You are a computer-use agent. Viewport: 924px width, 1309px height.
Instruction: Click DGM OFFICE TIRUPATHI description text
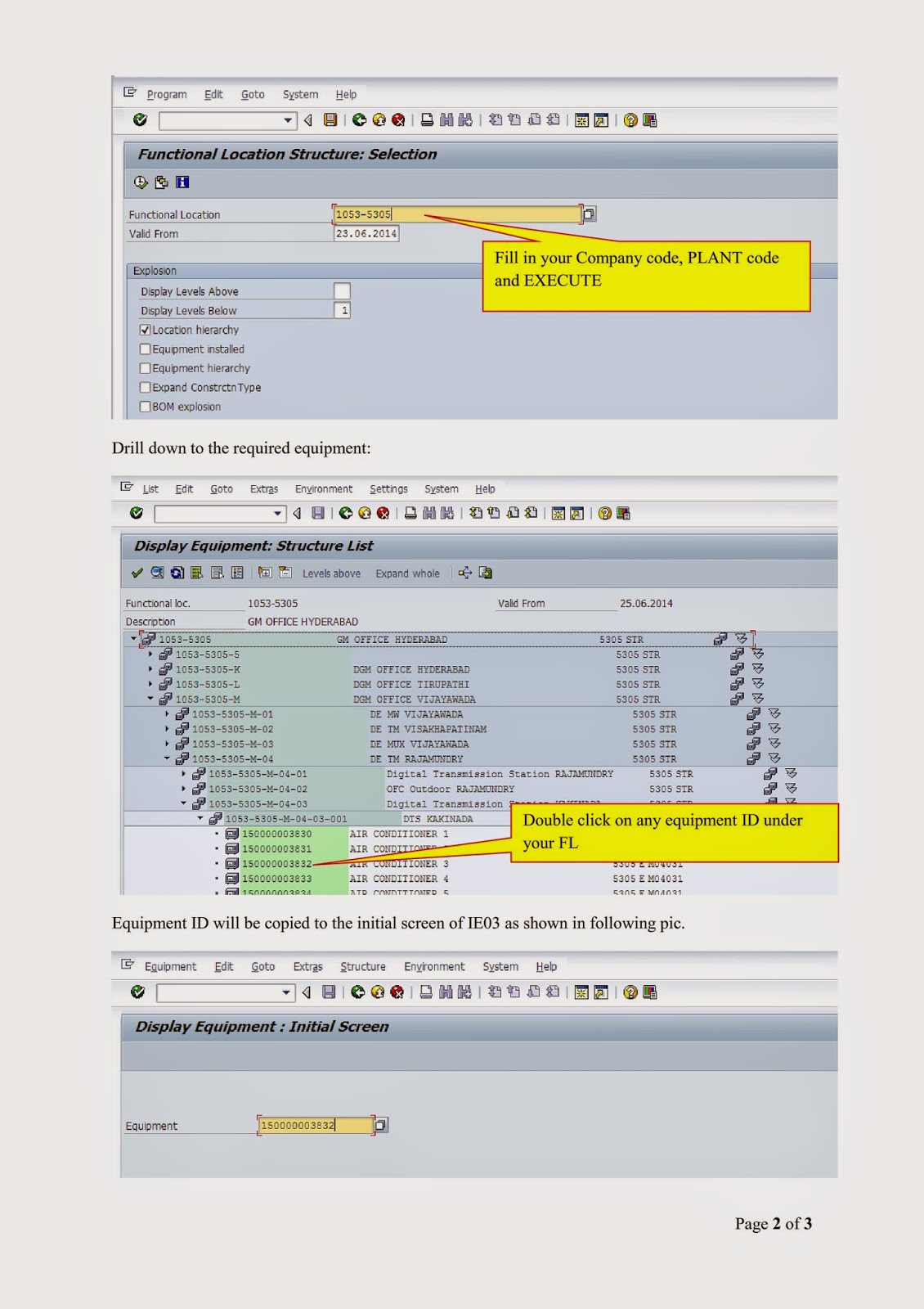point(411,684)
